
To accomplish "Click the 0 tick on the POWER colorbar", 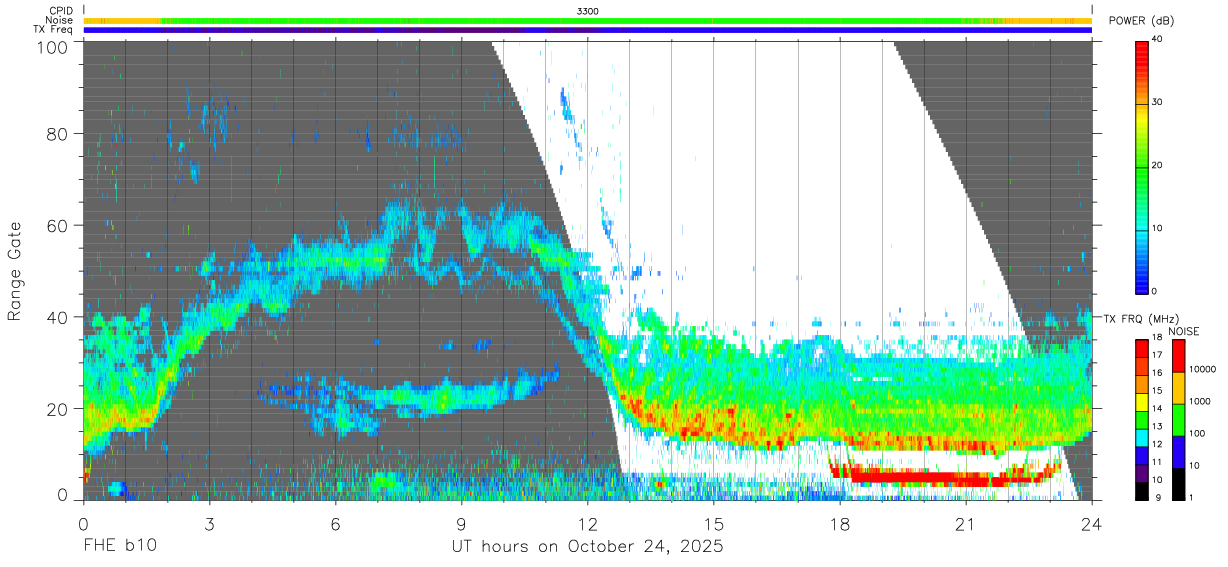I will [1154, 291].
